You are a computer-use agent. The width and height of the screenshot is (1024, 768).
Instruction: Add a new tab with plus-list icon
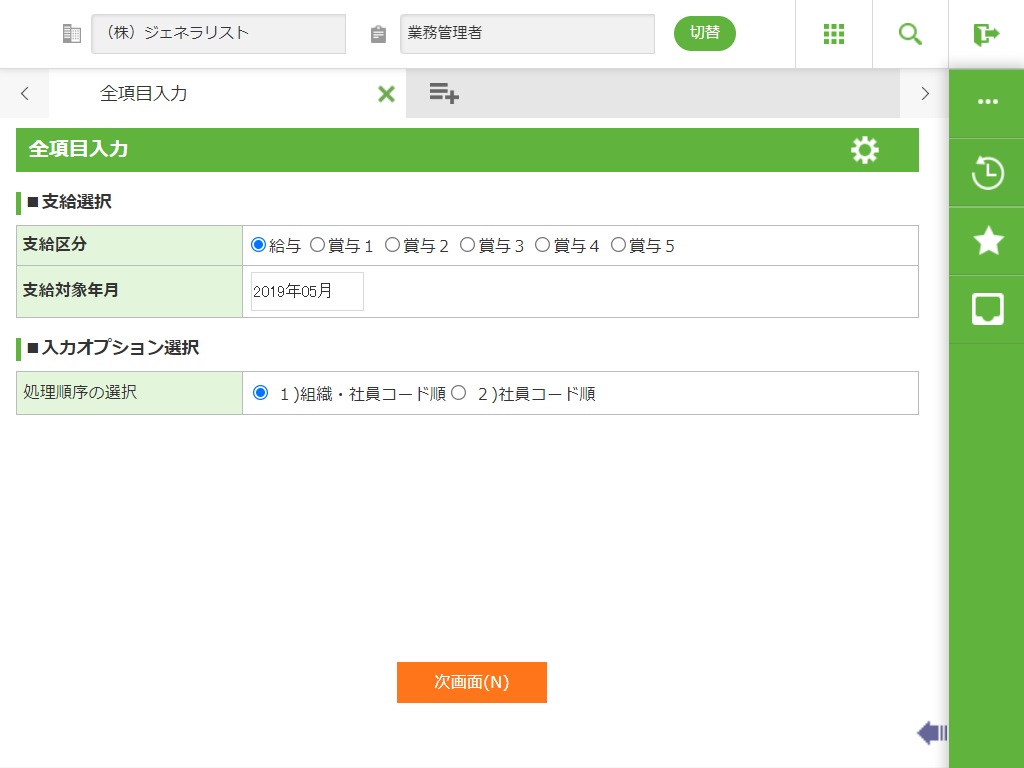[x=444, y=94]
